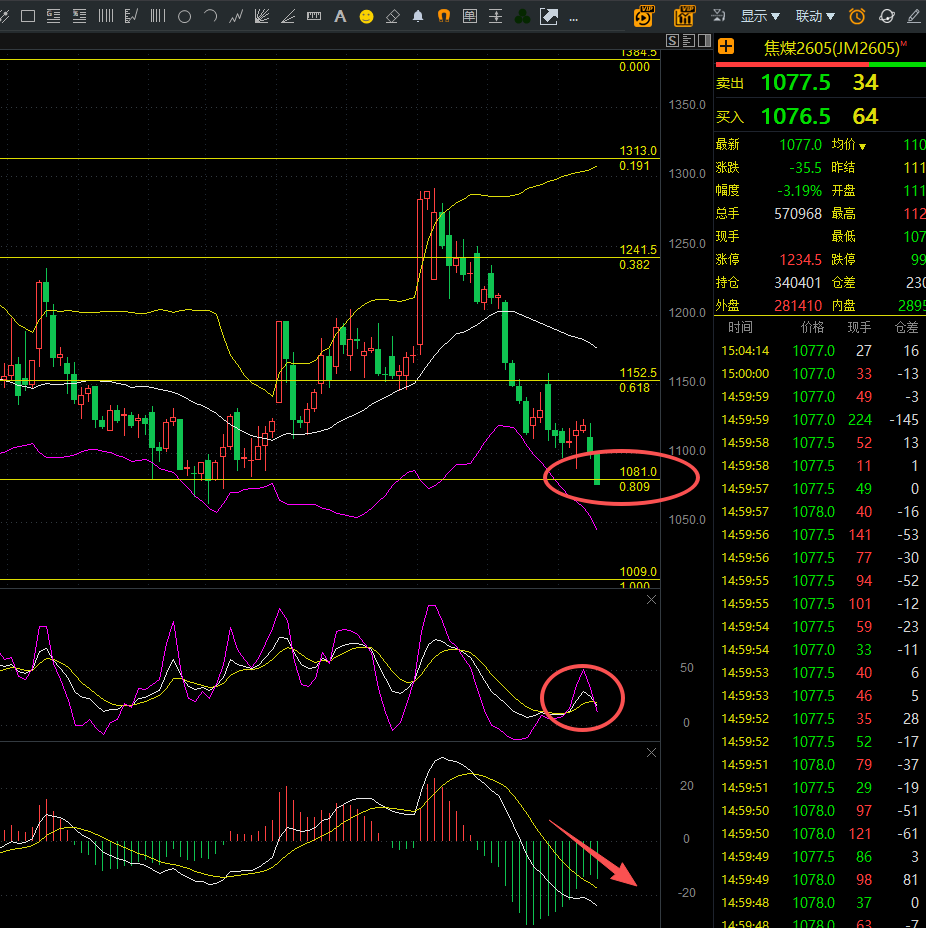The width and height of the screenshot is (926, 928).
Task: Select the ruler measurement tool
Action: click(314, 17)
